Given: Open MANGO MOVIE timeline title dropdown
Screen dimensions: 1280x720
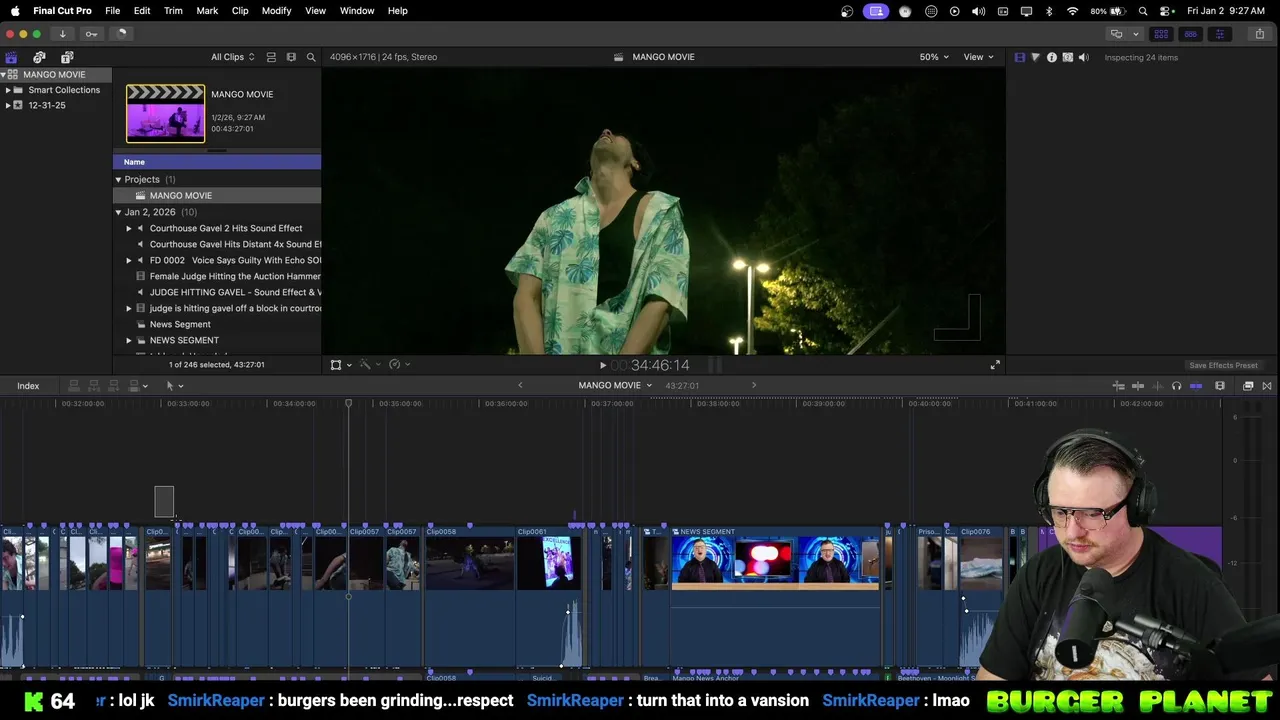Looking at the screenshot, I should click(x=615, y=386).
